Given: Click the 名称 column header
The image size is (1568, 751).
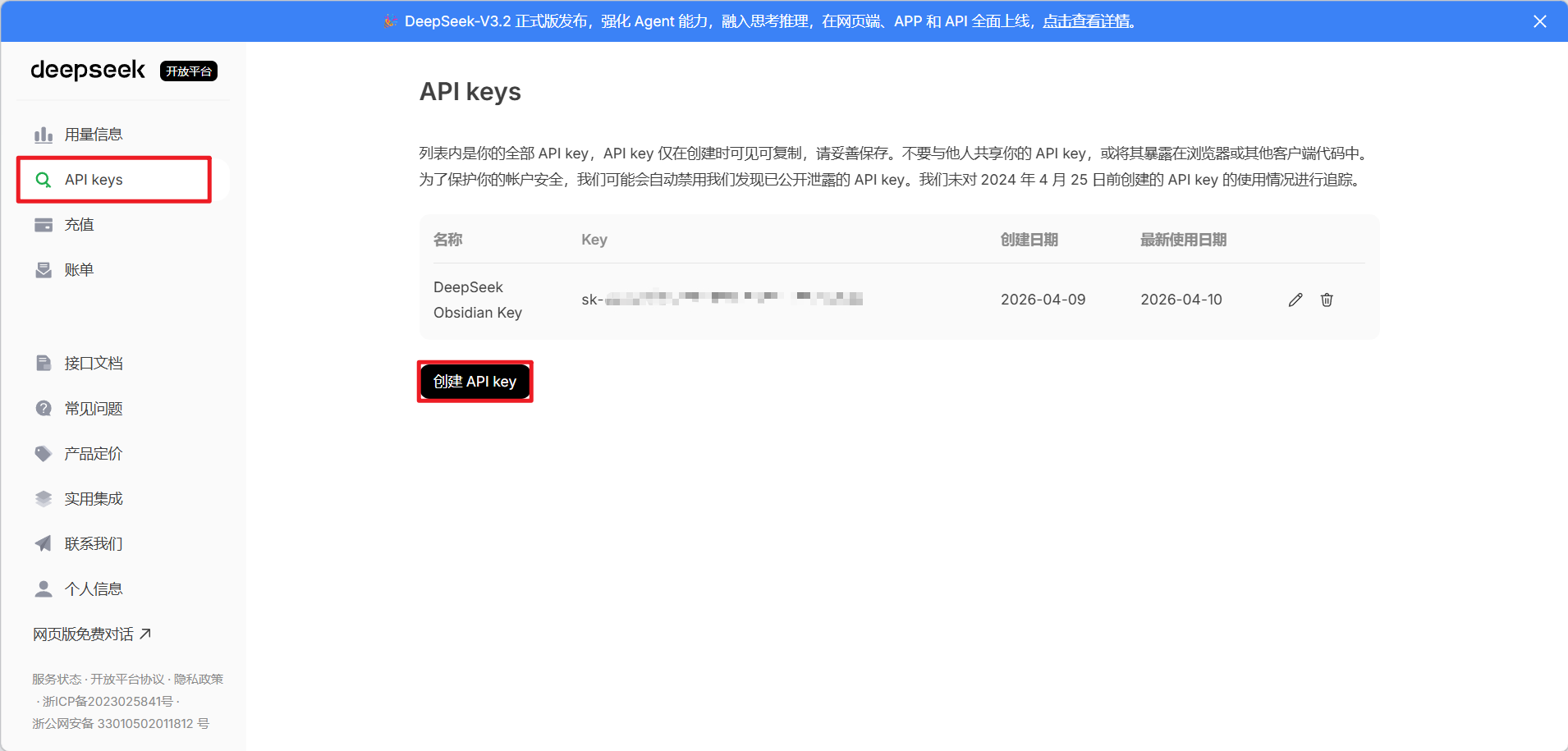Looking at the screenshot, I should click(x=448, y=240).
